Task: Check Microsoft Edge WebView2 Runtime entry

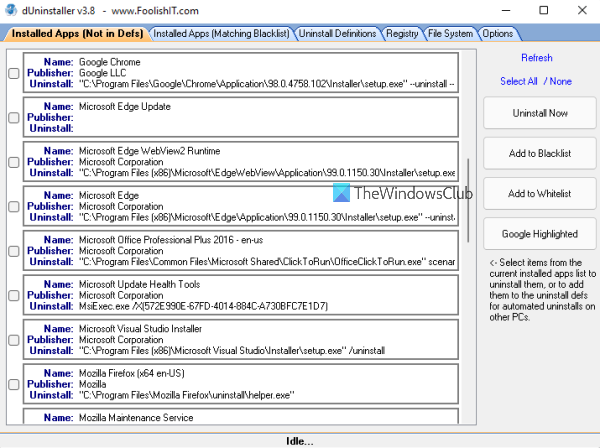Action: [x=14, y=162]
